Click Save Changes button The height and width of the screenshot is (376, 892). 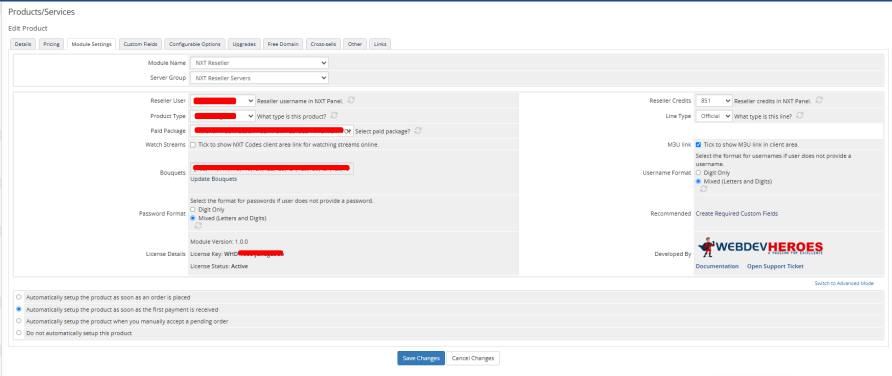point(421,358)
